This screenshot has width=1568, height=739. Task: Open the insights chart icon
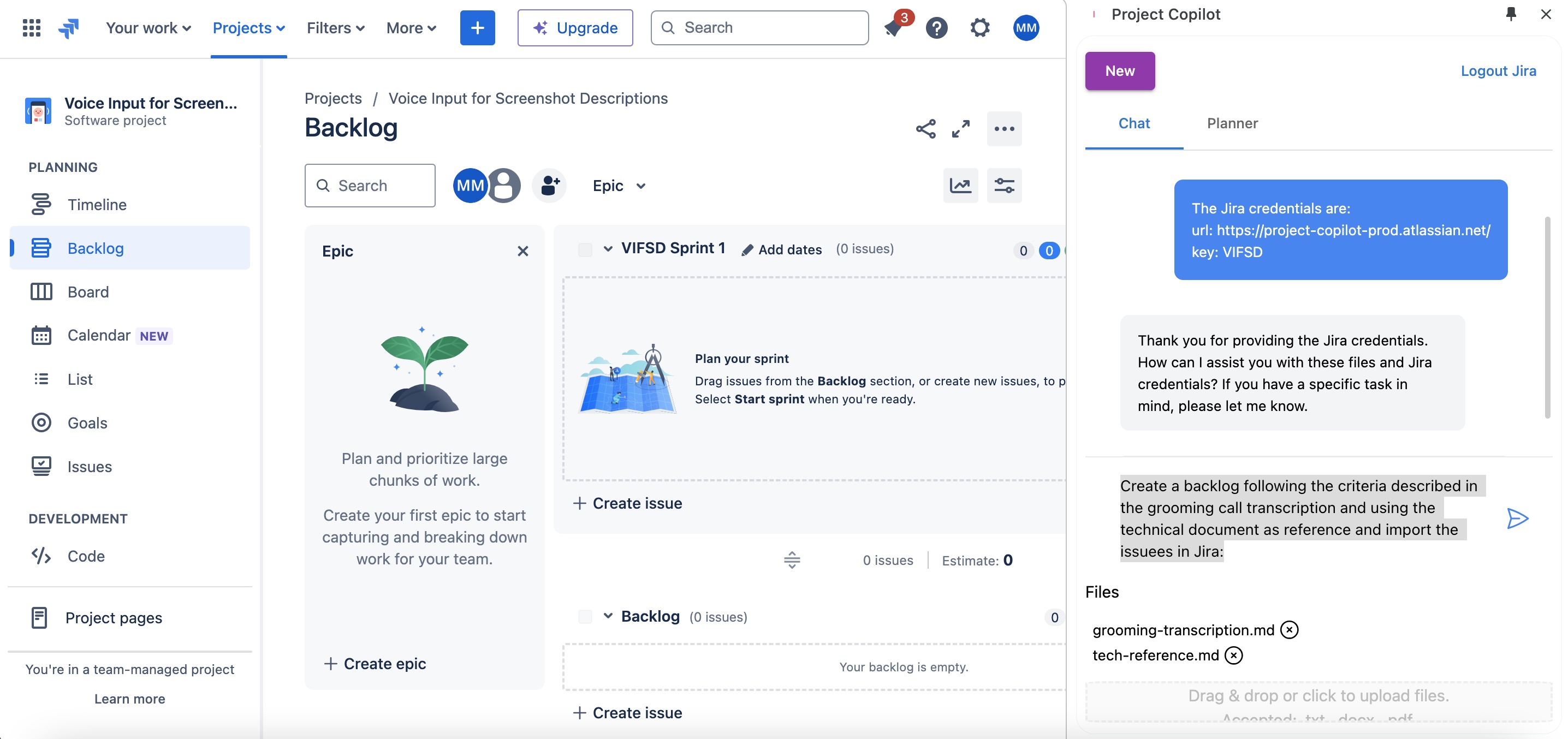[x=960, y=185]
